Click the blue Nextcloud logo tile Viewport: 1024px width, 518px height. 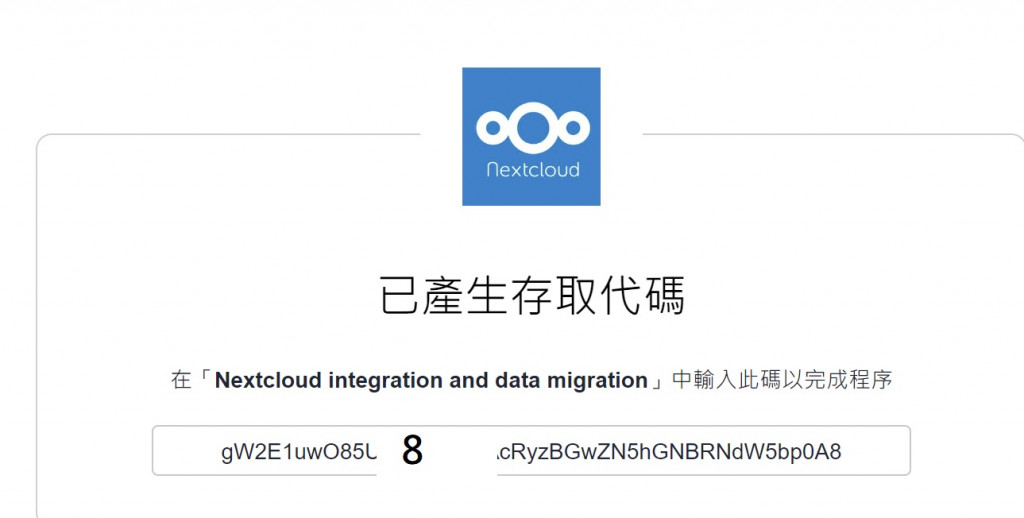coord(531,137)
